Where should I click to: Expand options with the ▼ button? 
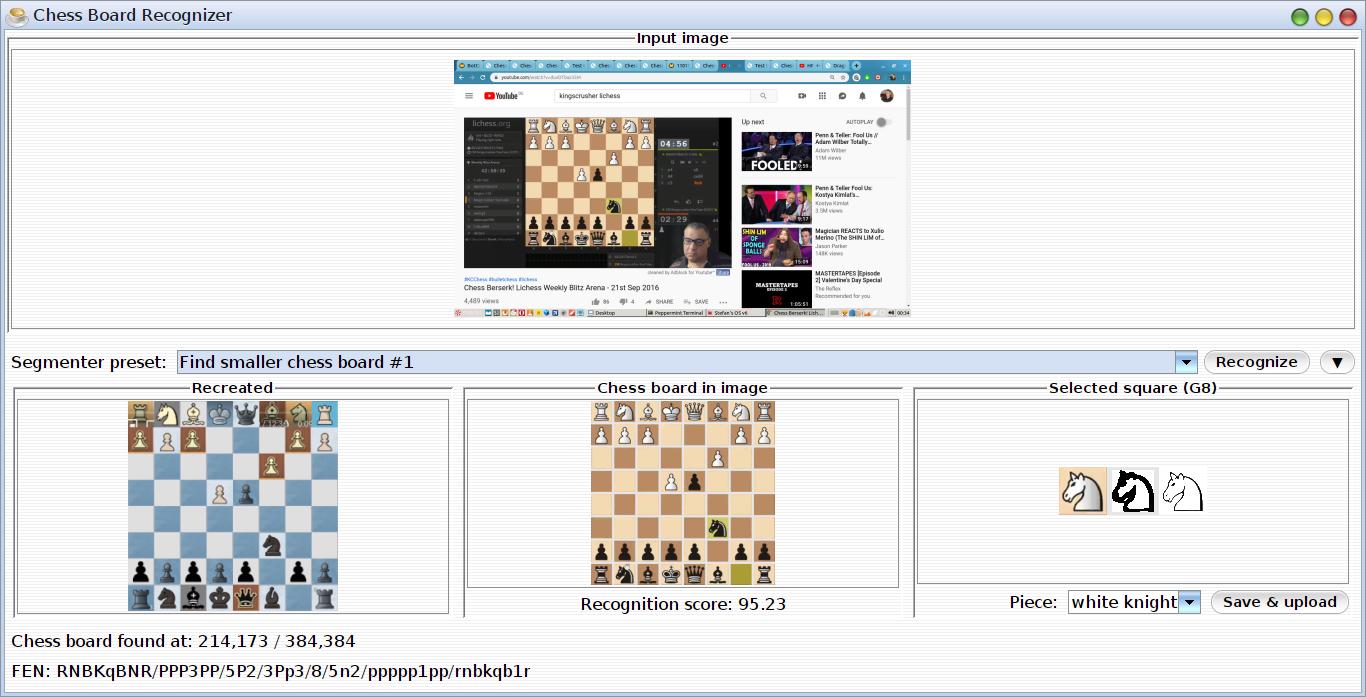[x=1337, y=362]
